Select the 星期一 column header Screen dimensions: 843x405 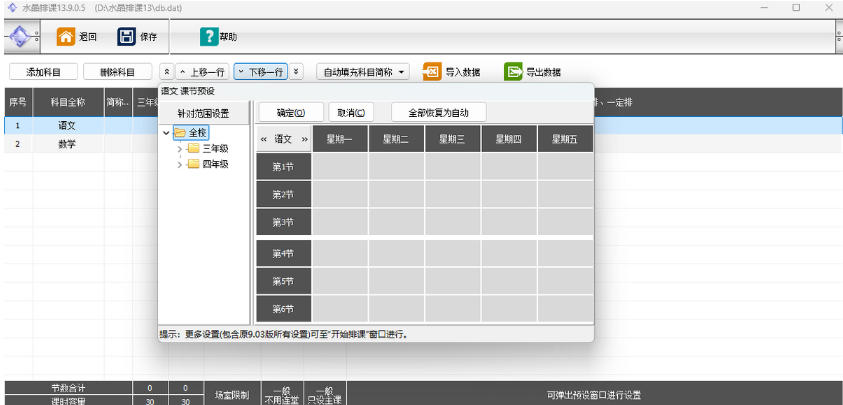coord(340,139)
